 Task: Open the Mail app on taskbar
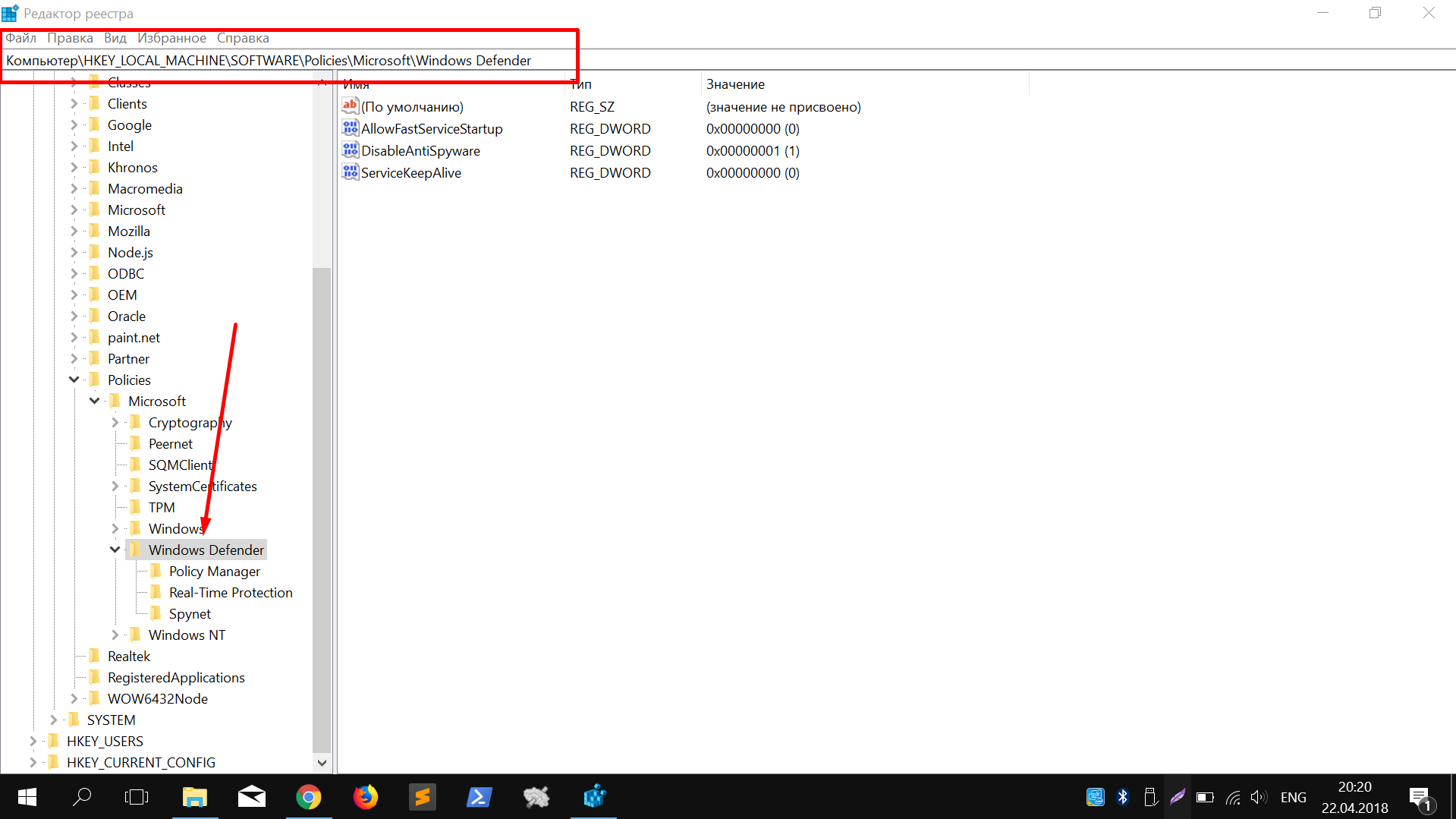tap(252, 797)
